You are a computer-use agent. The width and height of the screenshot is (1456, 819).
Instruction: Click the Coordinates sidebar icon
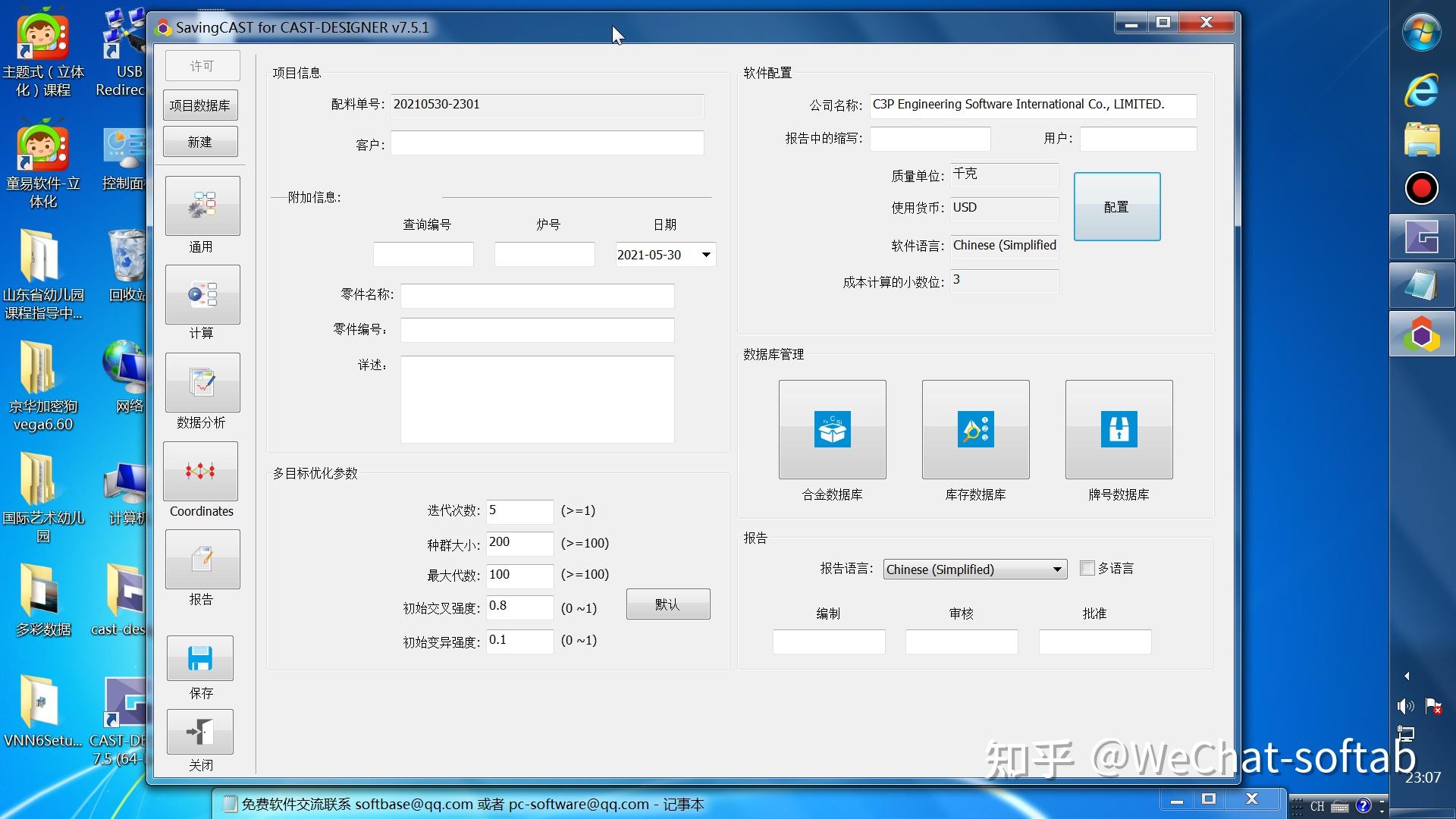[x=200, y=471]
